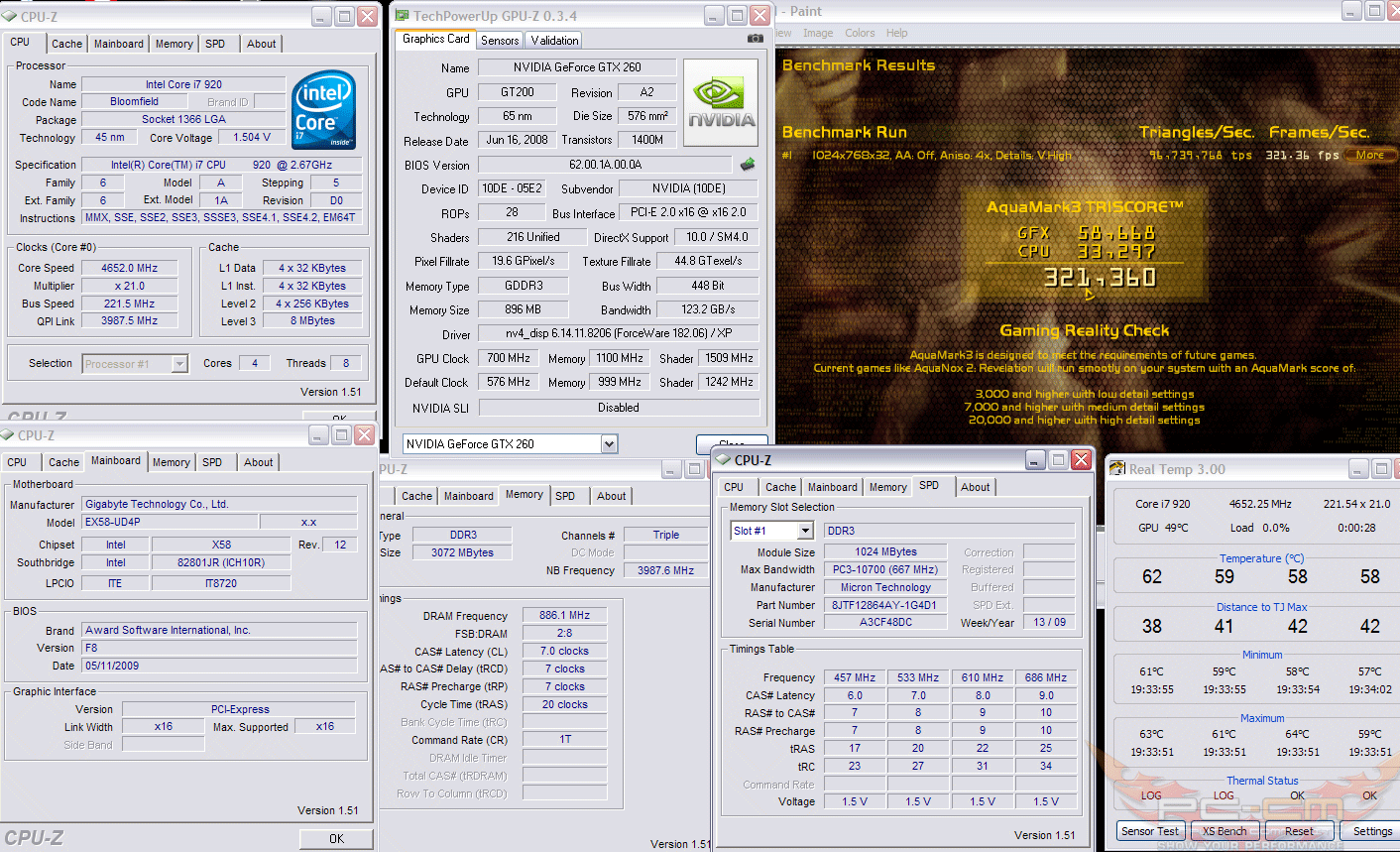Open the GeForce GTX 260 card selector dropdown
Screen dimensions: 1400x852
pyautogui.click(x=609, y=443)
